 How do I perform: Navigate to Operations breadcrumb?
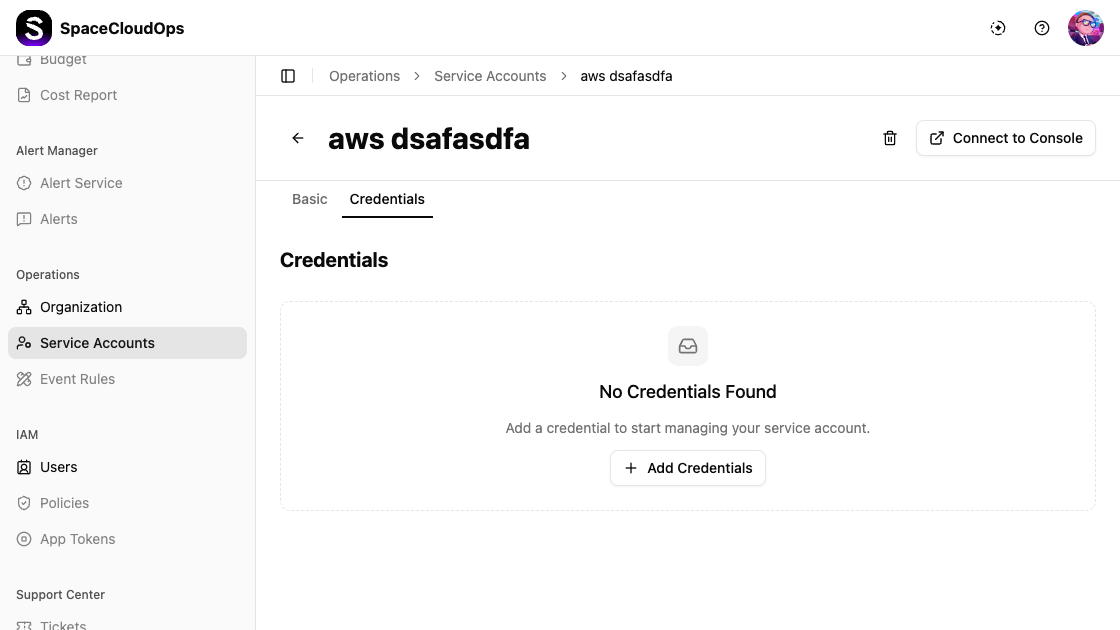coord(364,76)
